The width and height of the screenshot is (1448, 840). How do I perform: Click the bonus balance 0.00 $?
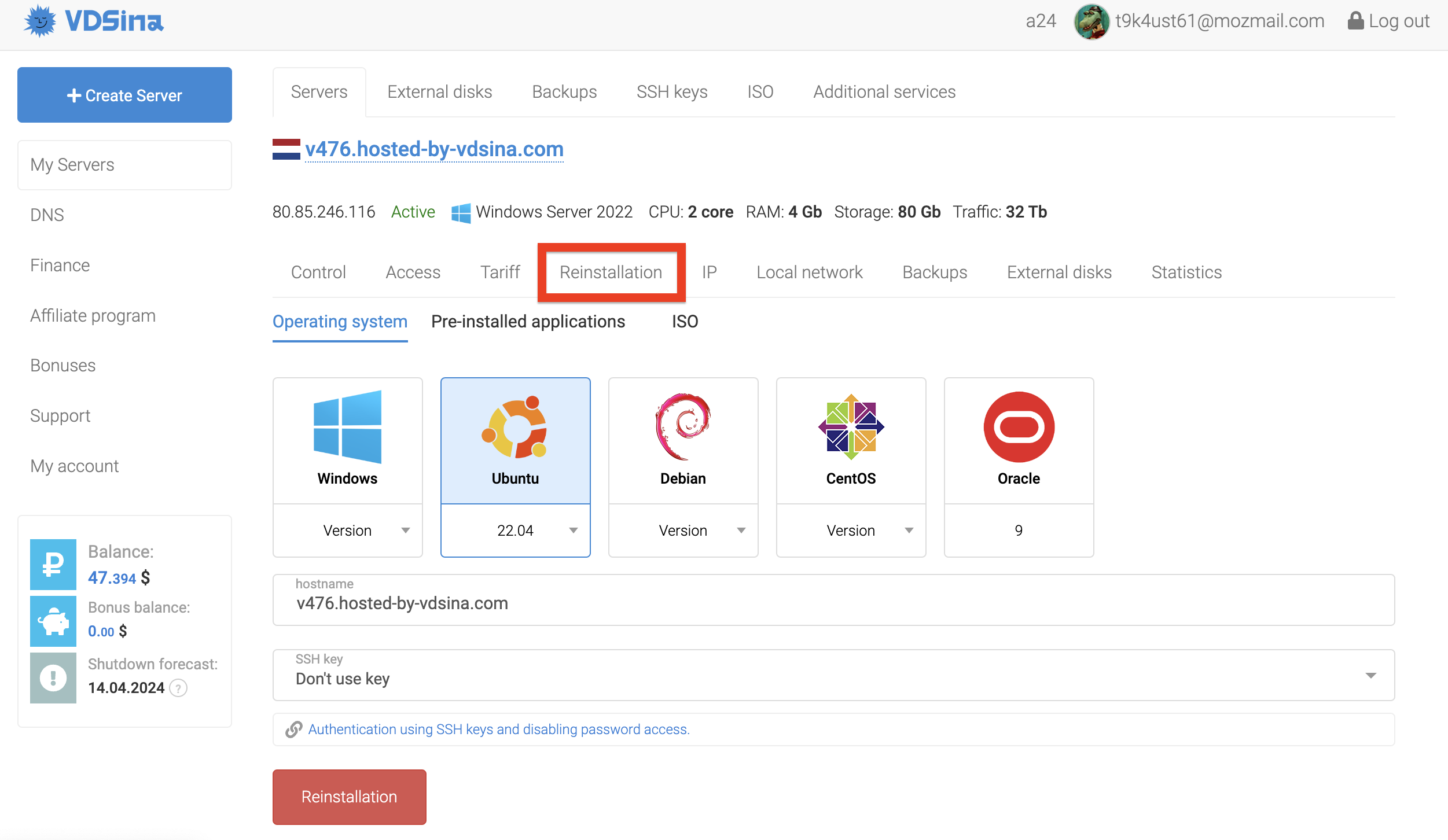point(107,632)
